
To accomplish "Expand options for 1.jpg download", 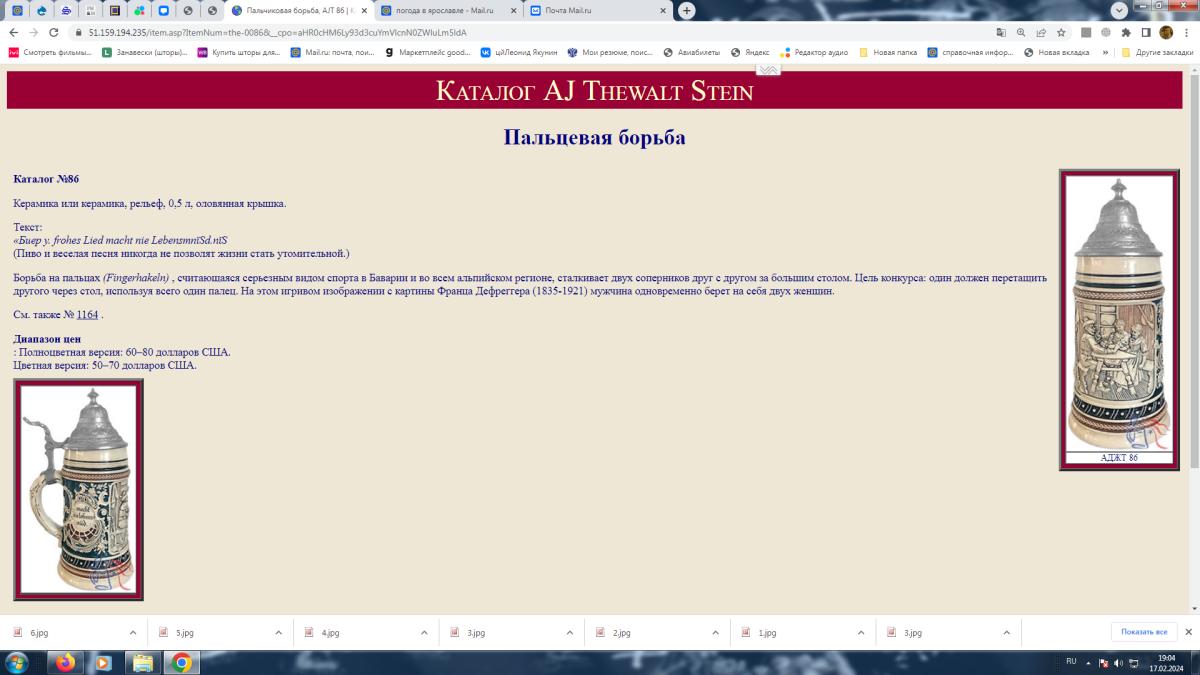I will click(861, 633).
